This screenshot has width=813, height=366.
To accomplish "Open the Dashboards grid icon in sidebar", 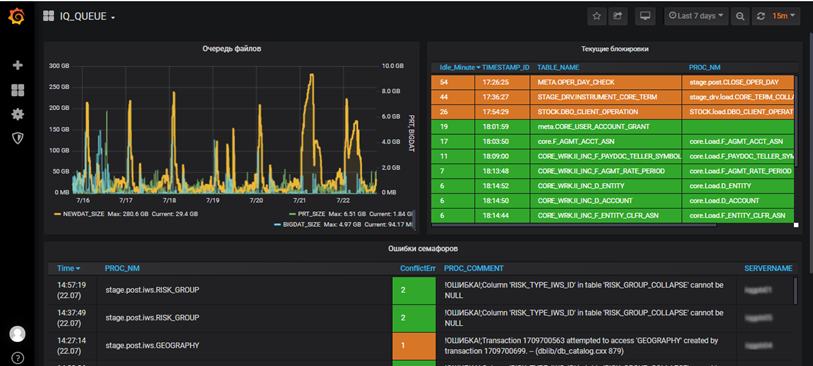I will 18,90.
